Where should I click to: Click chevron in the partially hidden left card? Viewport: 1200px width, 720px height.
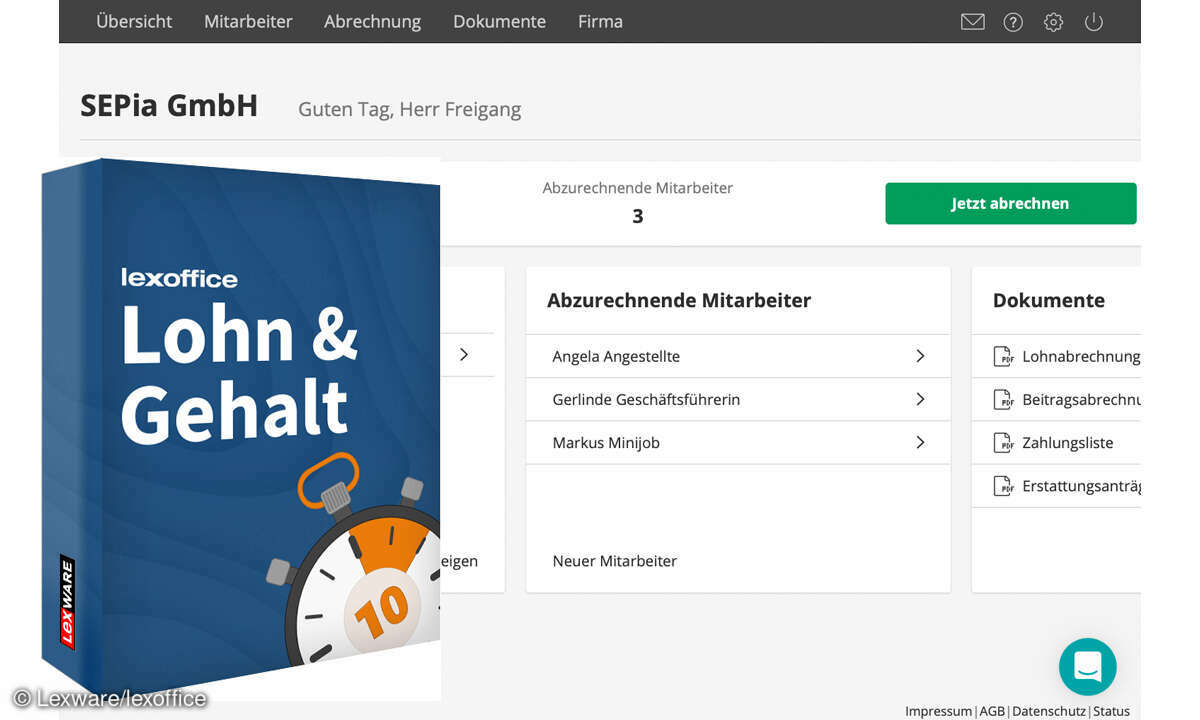click(x=464, y=354)
